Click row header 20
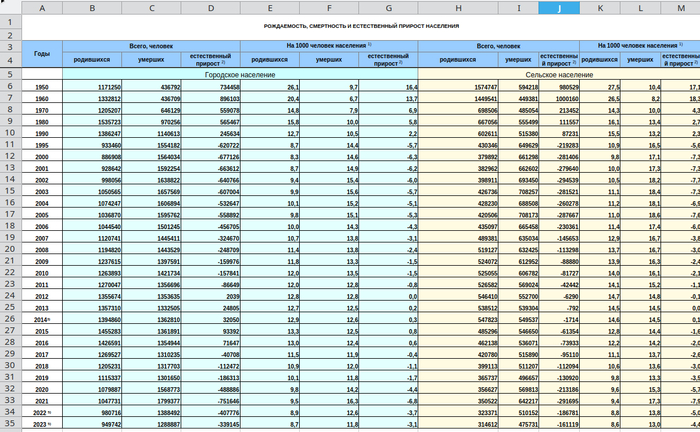The height and width of the screenshot is (432, 700). 10,249
